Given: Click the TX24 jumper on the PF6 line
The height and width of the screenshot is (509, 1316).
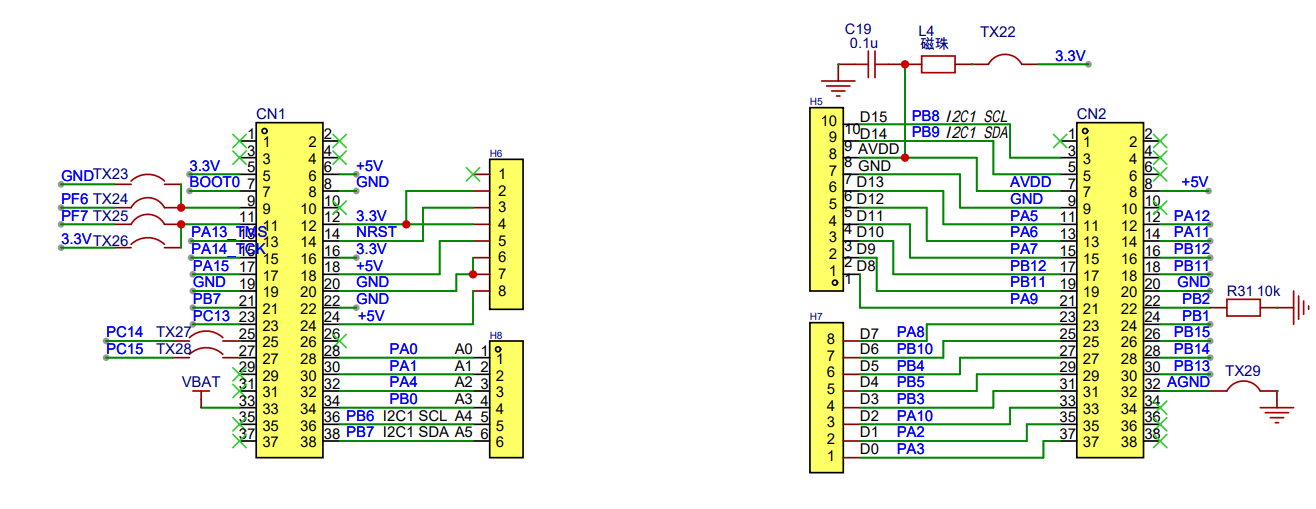Looking at the screenshot, I should 150,205.
